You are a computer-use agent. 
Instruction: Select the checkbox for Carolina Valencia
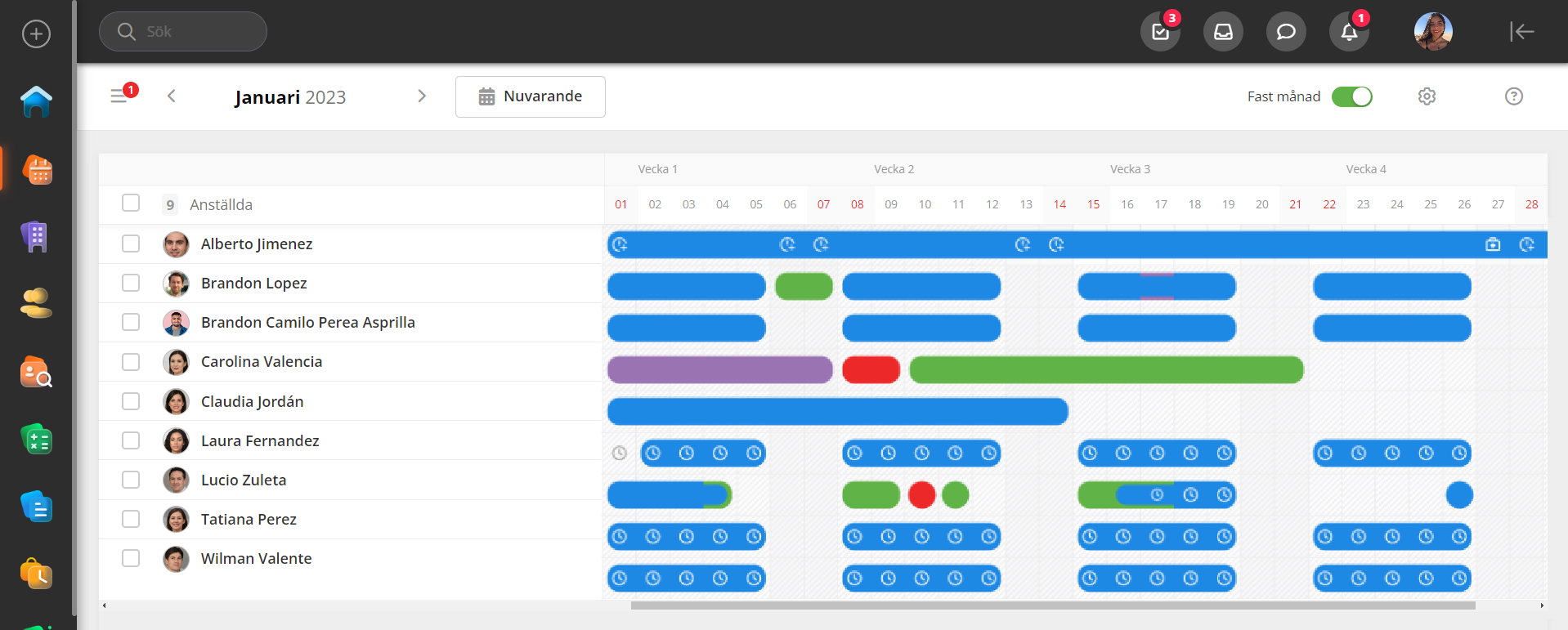coord(131,362)
